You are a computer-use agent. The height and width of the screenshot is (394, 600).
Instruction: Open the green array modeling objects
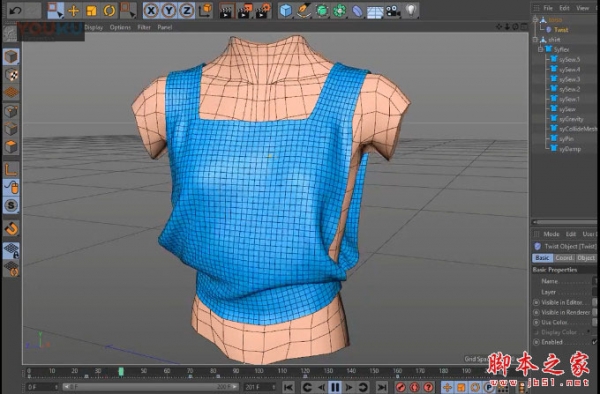point(339,11)
